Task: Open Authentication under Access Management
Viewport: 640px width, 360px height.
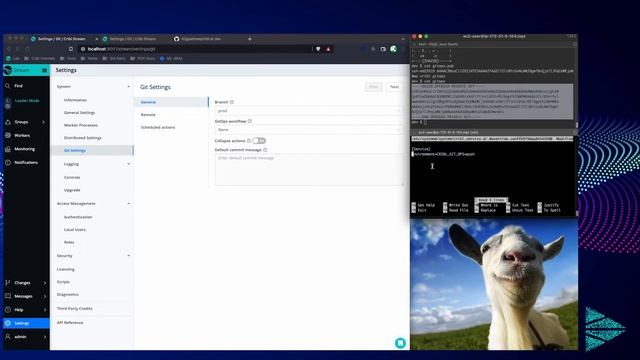Action: 78,217
